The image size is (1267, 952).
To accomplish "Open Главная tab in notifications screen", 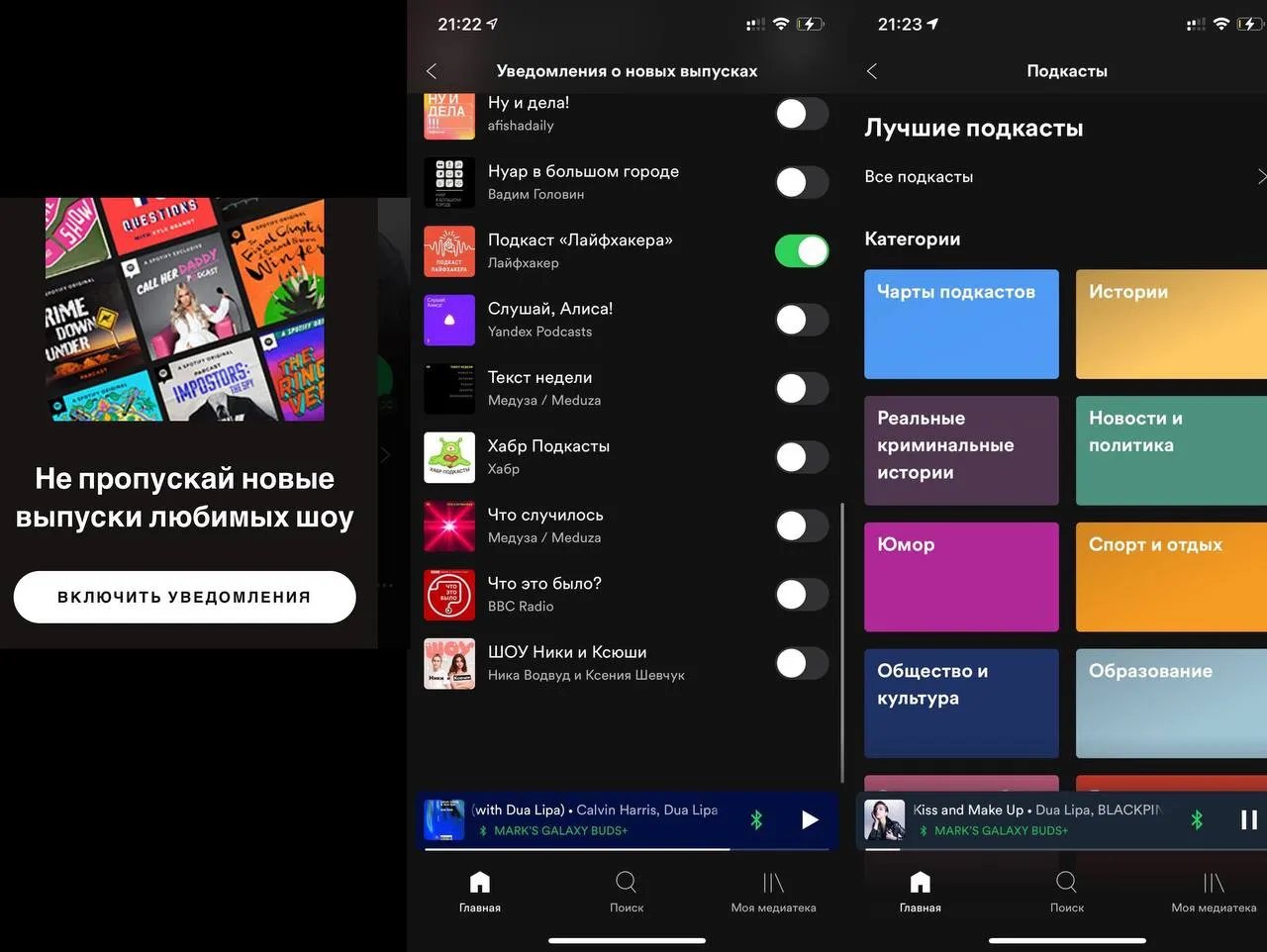I will pyautogui.click(x=480, y=892).
